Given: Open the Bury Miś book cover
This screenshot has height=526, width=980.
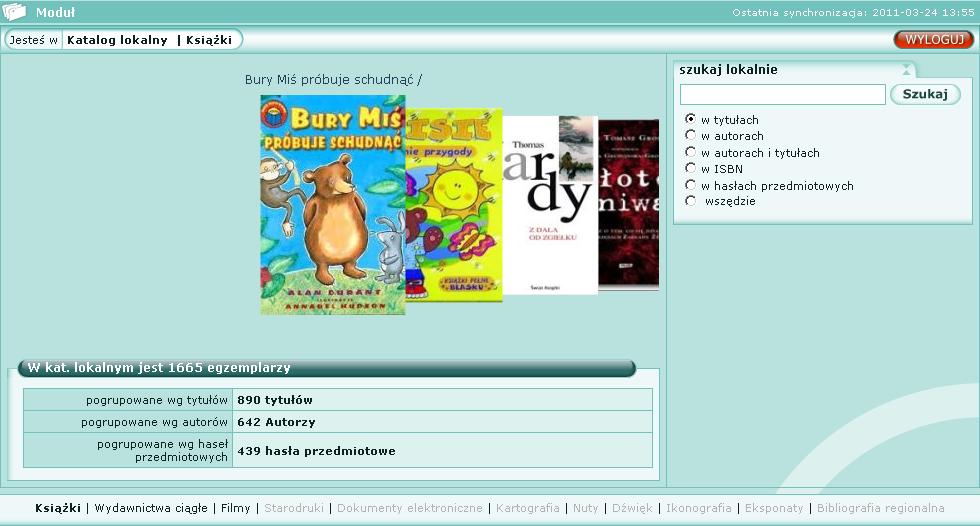Looking at the screenshot, I should pyautogui.click(x=332, y=205).
